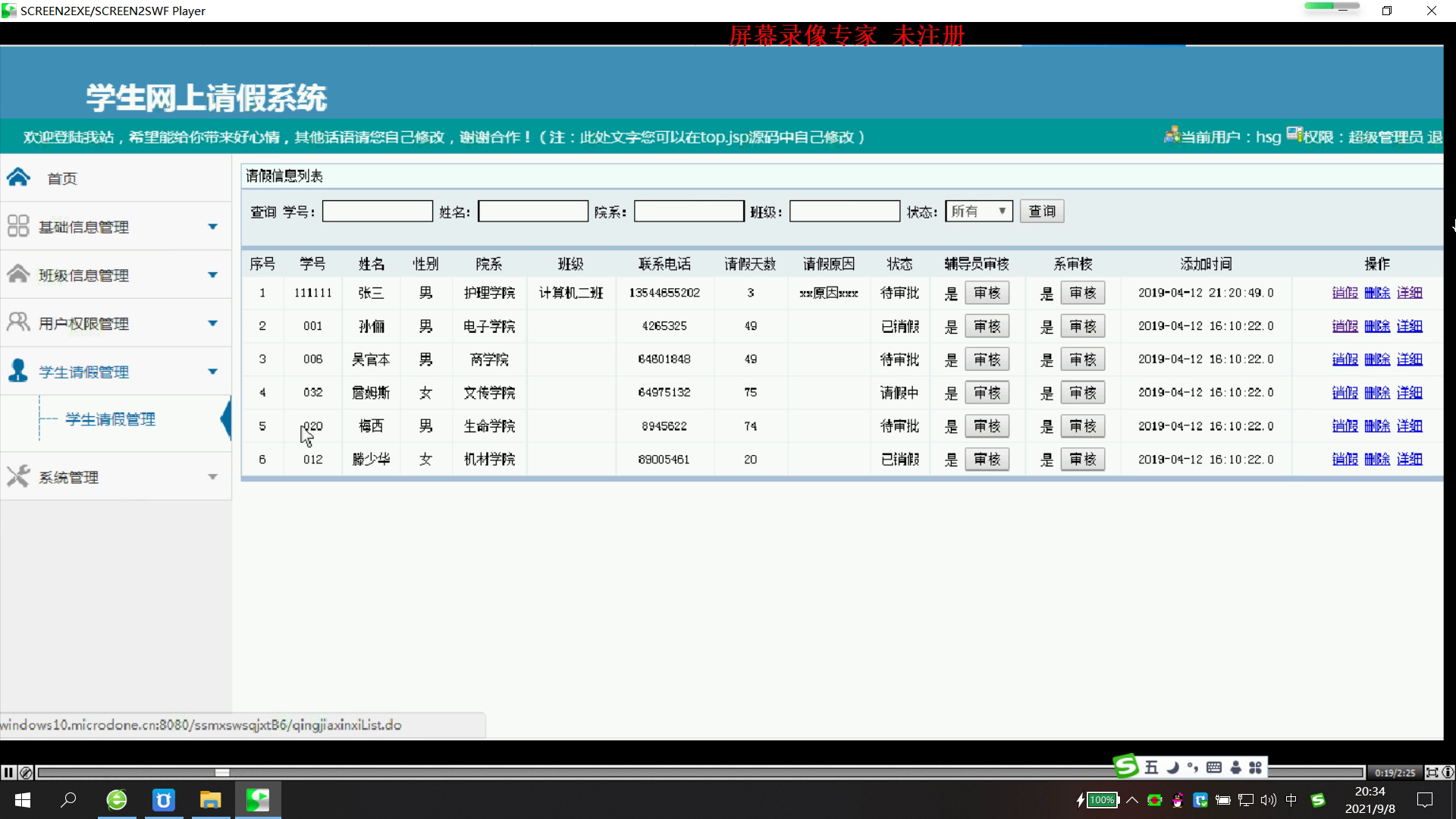
Task: Click the Sogou keyboard icon in IME bar
Action: pos(1213,767)
